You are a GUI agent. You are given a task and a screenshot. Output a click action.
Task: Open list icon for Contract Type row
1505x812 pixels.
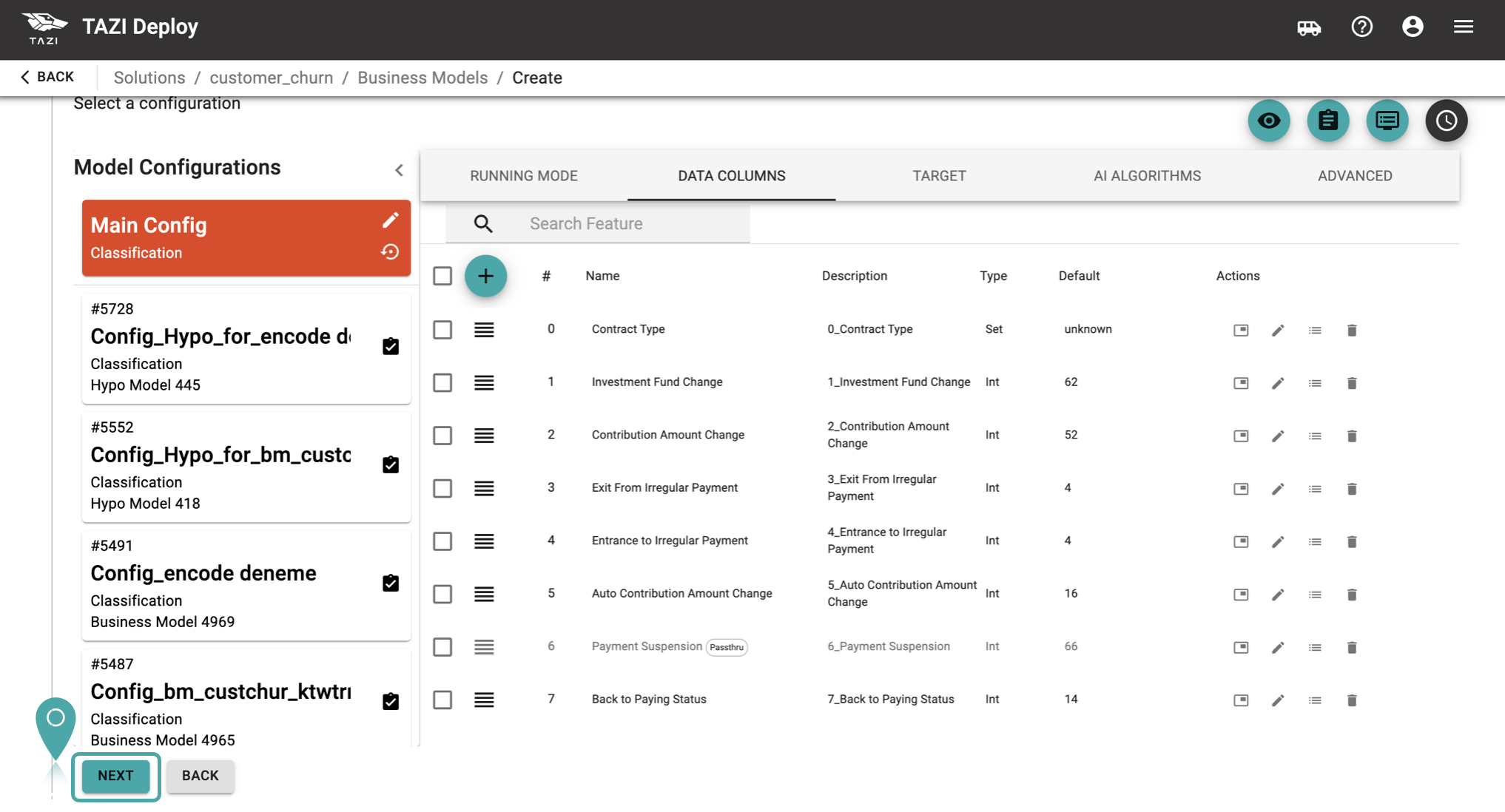pos(1315,330)
